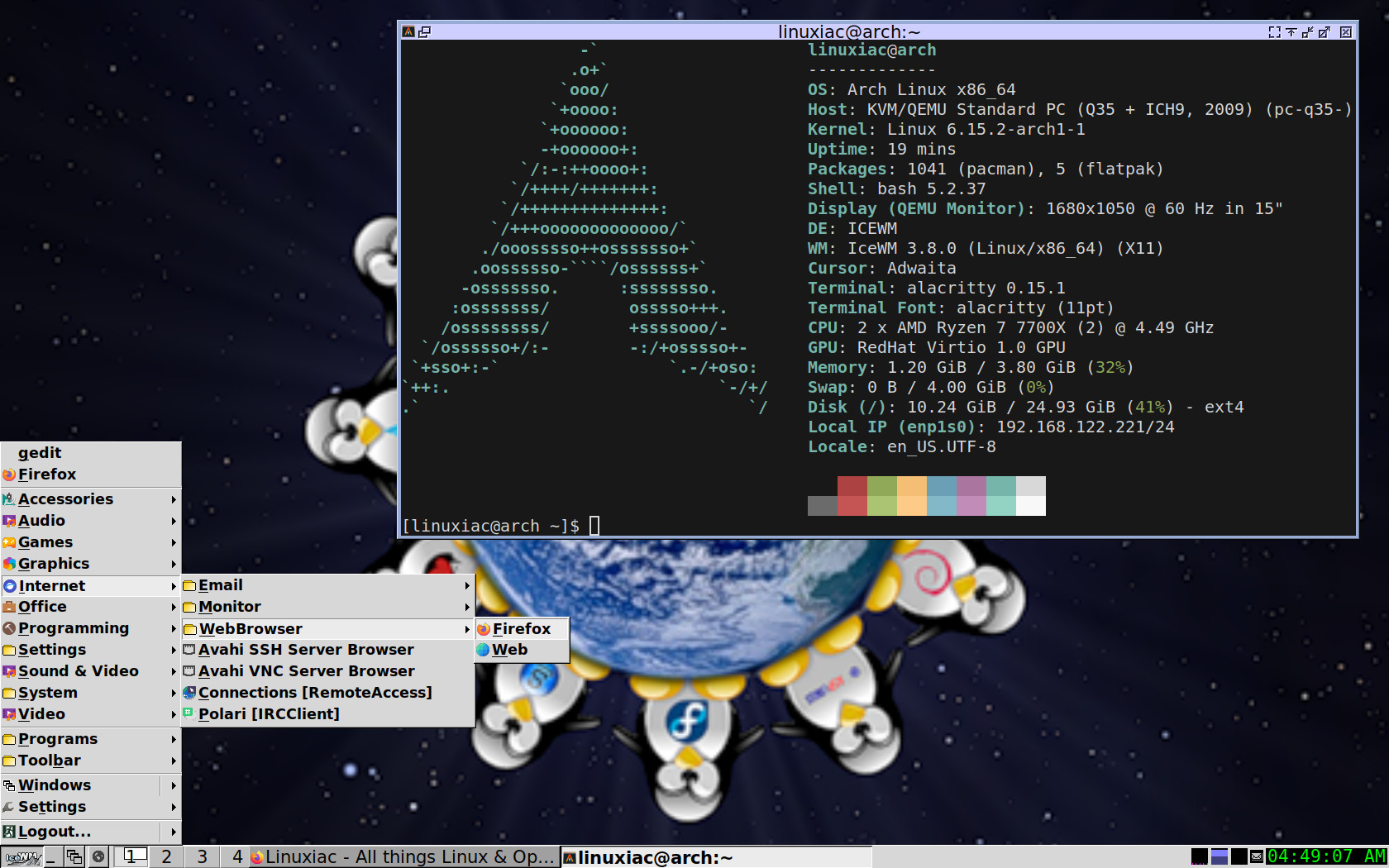Screen dimensions: 1389x868
Task: Select the linuxiac@arch:~ taskbar window
Action: coord(716,857)
